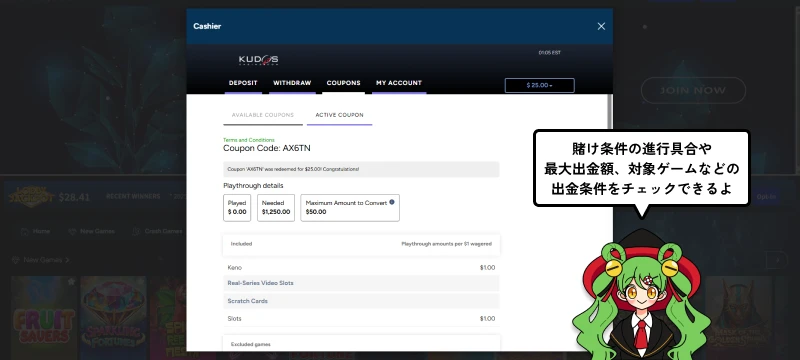The height and width of the screenshot is (360, 800).
Task: Expand the Scratch Cards category
Action: pos(361,301)
